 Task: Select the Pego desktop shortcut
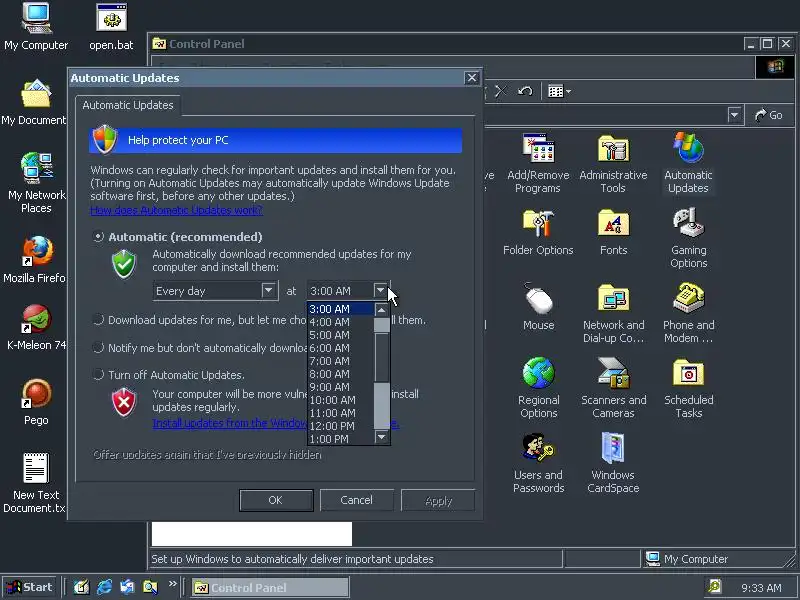[x=36, y=402]
